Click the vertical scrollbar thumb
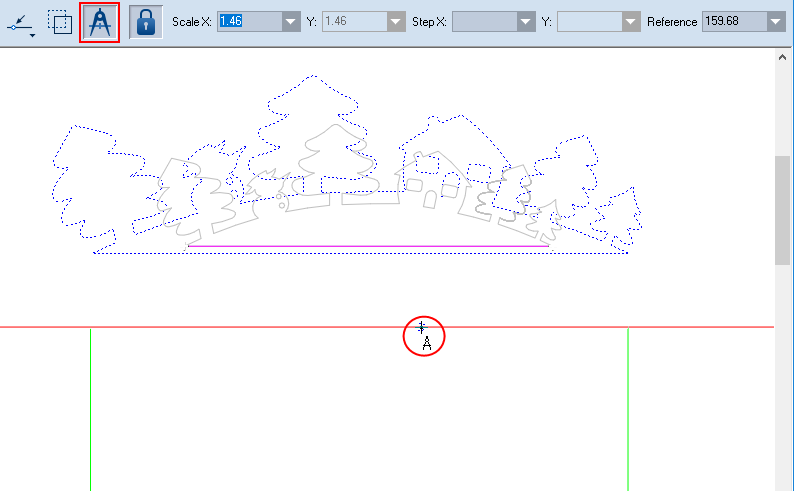This screenshot has width=794, height=491. 783,210
